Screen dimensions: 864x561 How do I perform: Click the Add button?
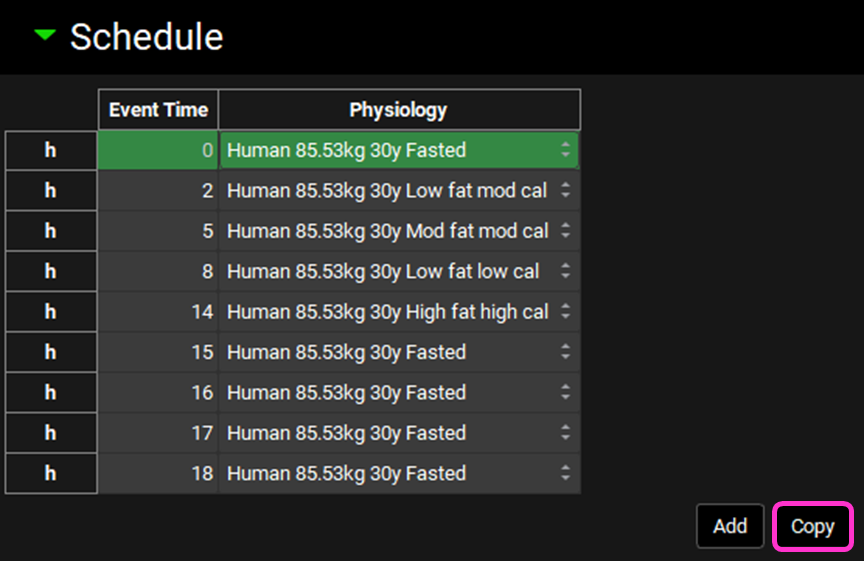pyautogui.click(x=730, y=526)
